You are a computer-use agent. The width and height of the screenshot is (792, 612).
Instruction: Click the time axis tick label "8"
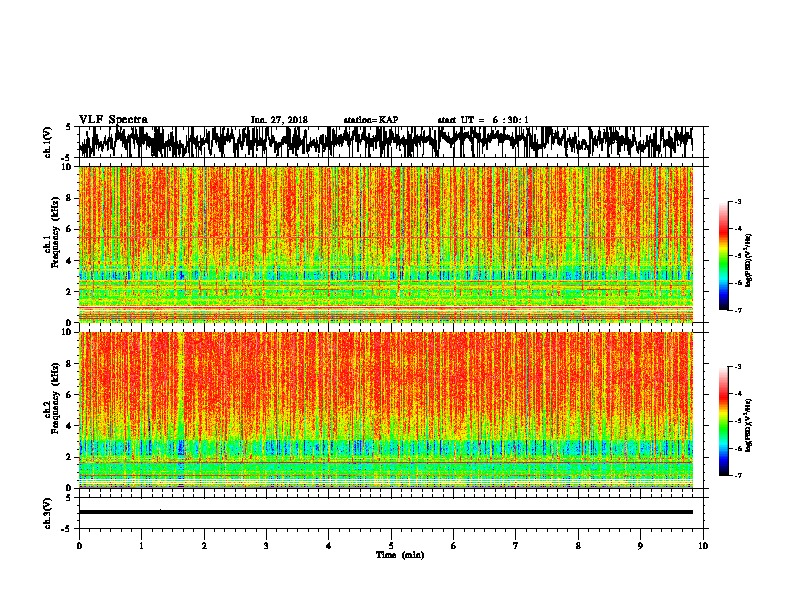[x=578, y=546]
